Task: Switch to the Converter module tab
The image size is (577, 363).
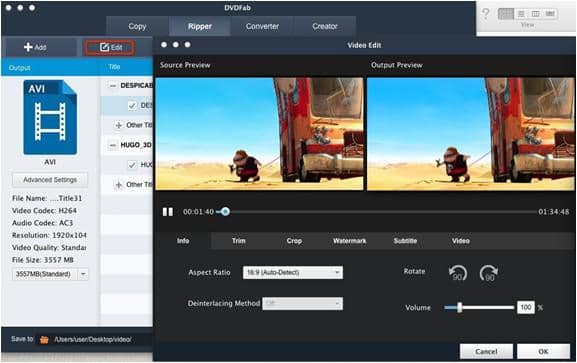Action: (262, 27)
